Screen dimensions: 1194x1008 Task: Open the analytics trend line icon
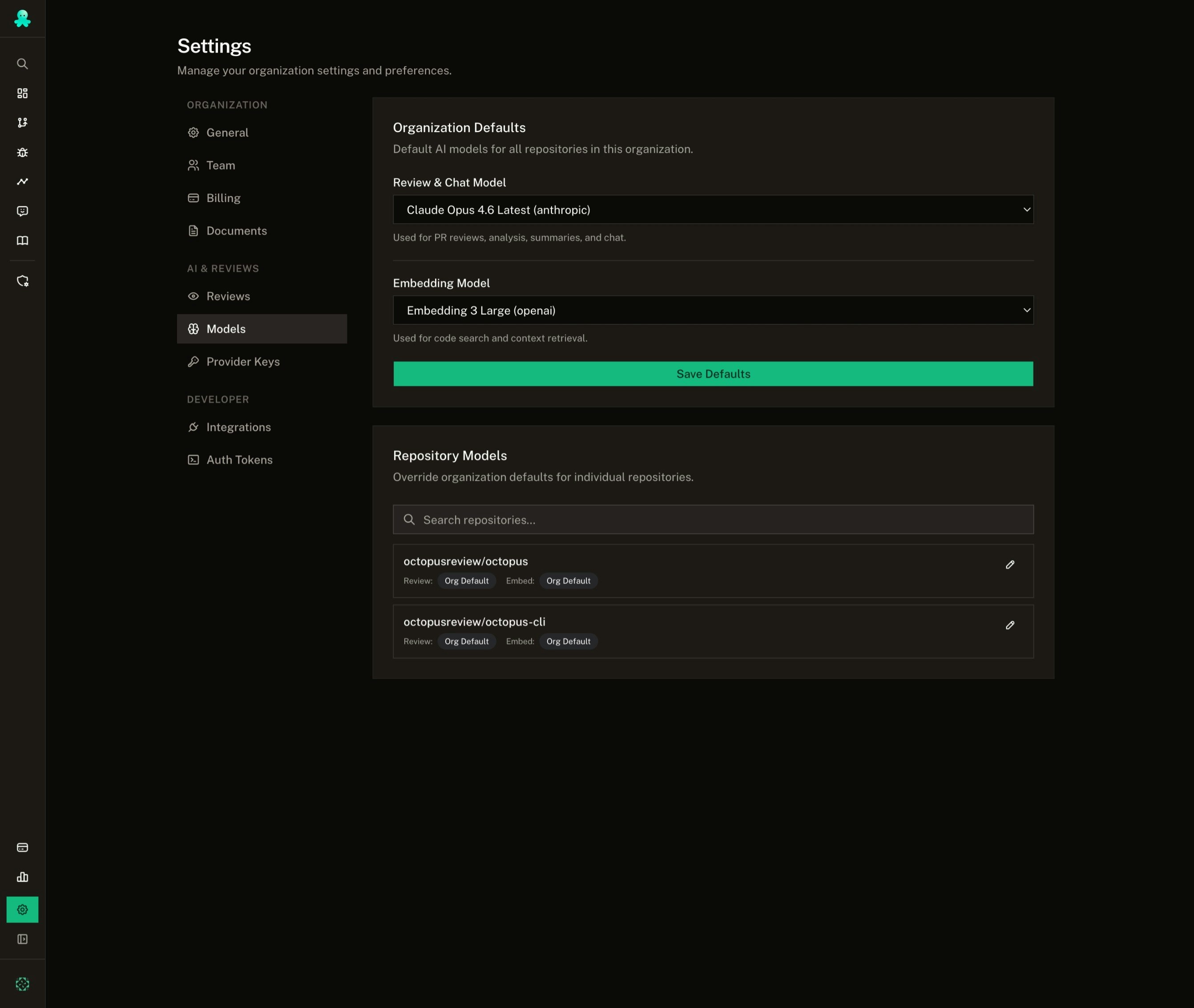click(x=22, y=181)
